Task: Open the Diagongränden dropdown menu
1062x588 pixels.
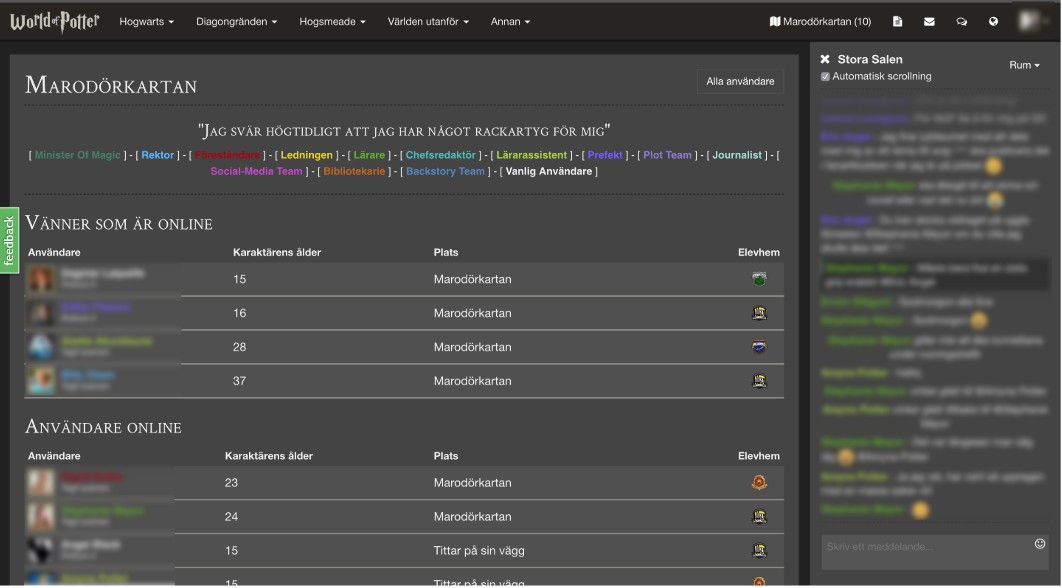Action: click(x=236, y=21)
